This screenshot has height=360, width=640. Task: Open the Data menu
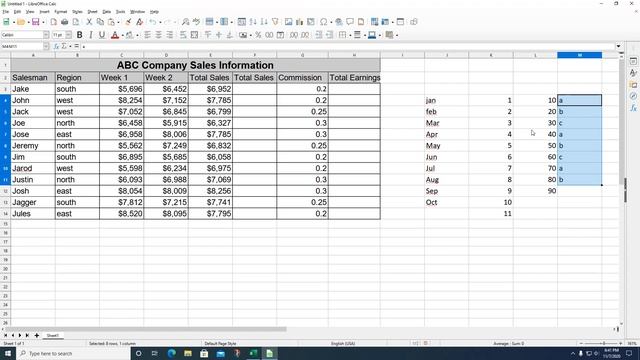point(107,12)
